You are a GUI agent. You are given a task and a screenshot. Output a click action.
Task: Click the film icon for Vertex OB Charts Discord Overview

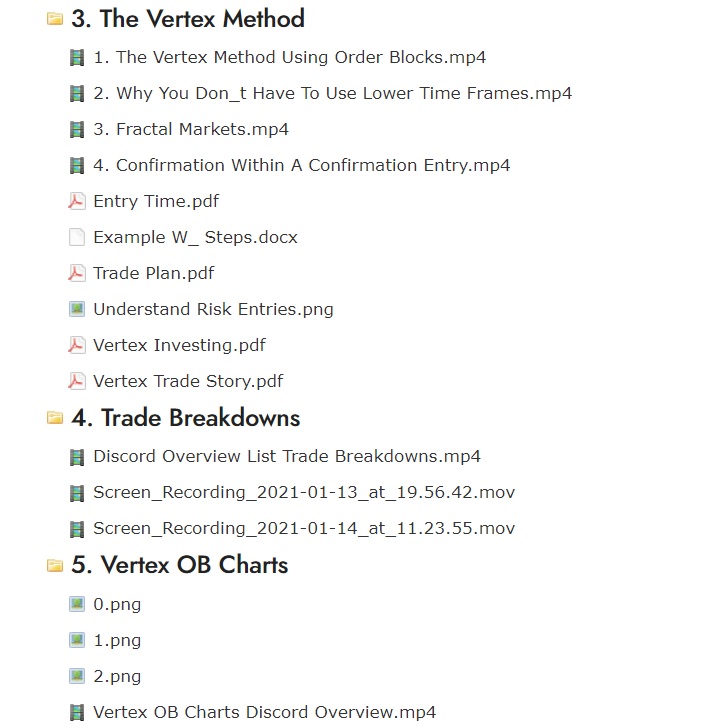77,713
